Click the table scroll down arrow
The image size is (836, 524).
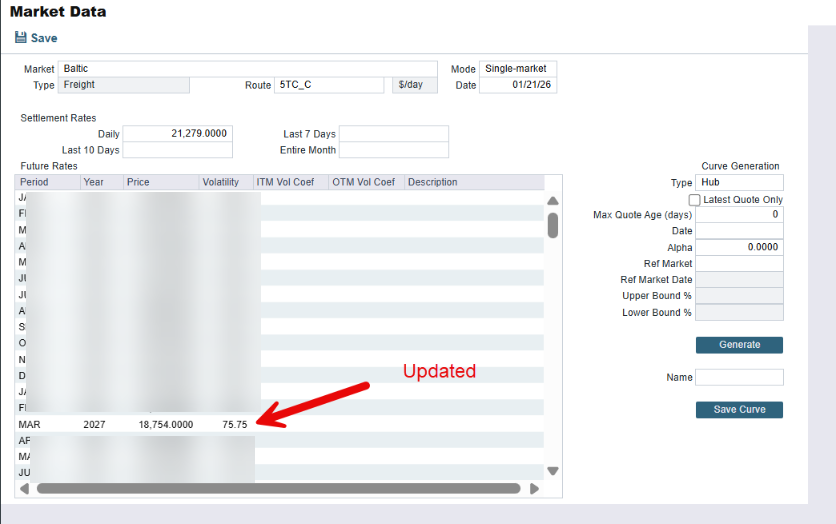click(553, 471)
